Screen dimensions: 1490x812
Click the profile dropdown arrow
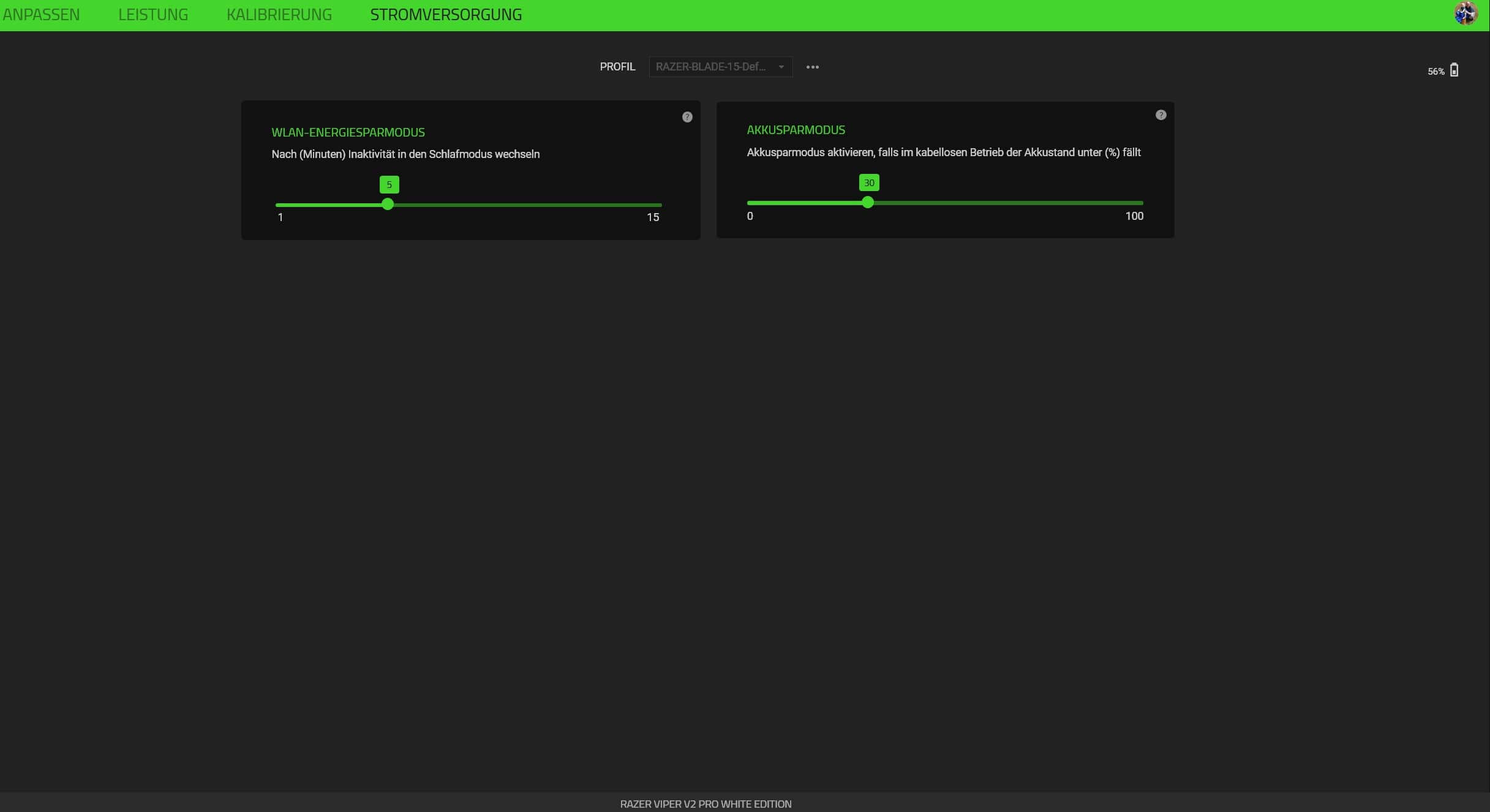point(781,67)
